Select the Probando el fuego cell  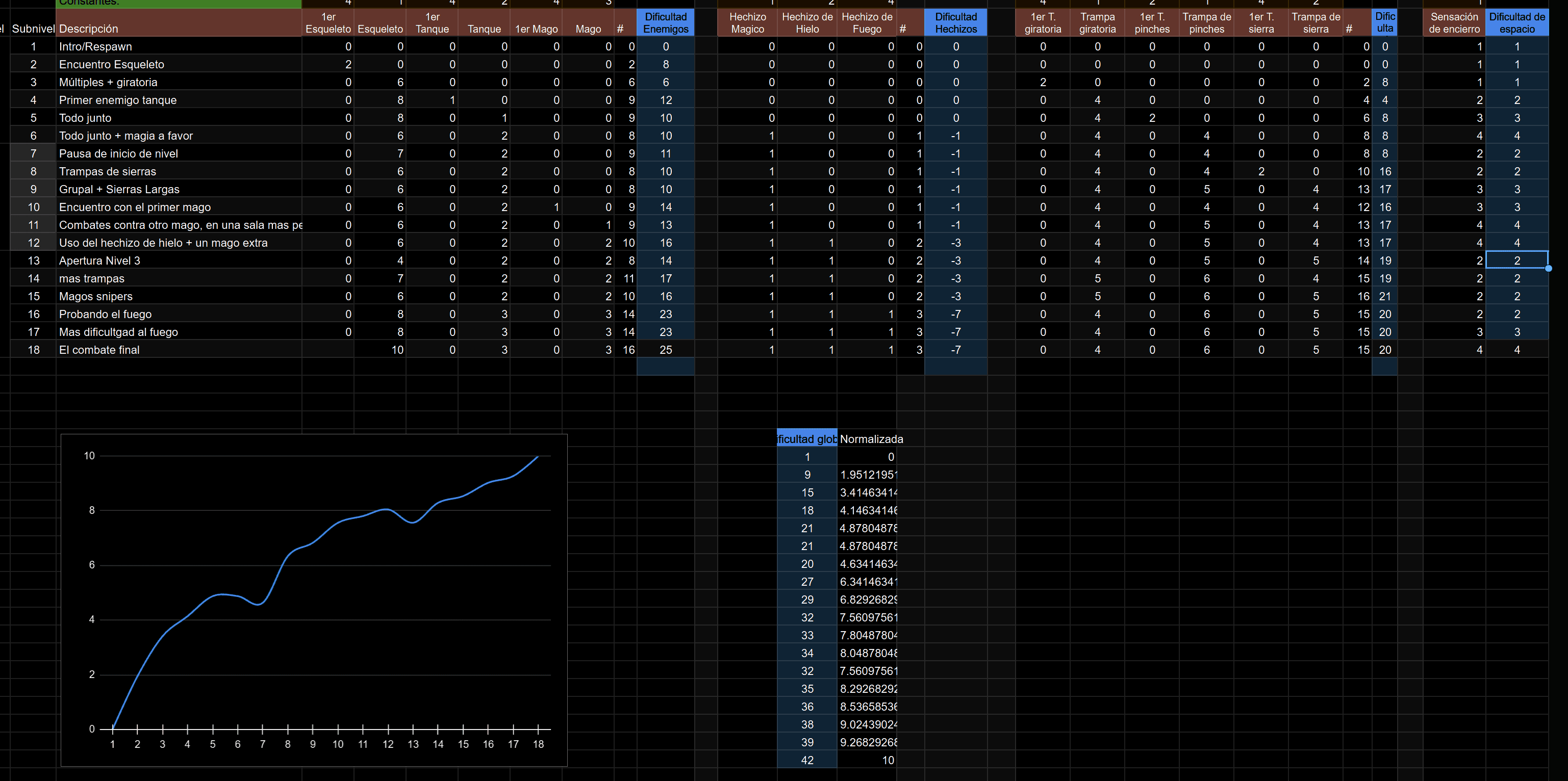[x=179, y=314]
